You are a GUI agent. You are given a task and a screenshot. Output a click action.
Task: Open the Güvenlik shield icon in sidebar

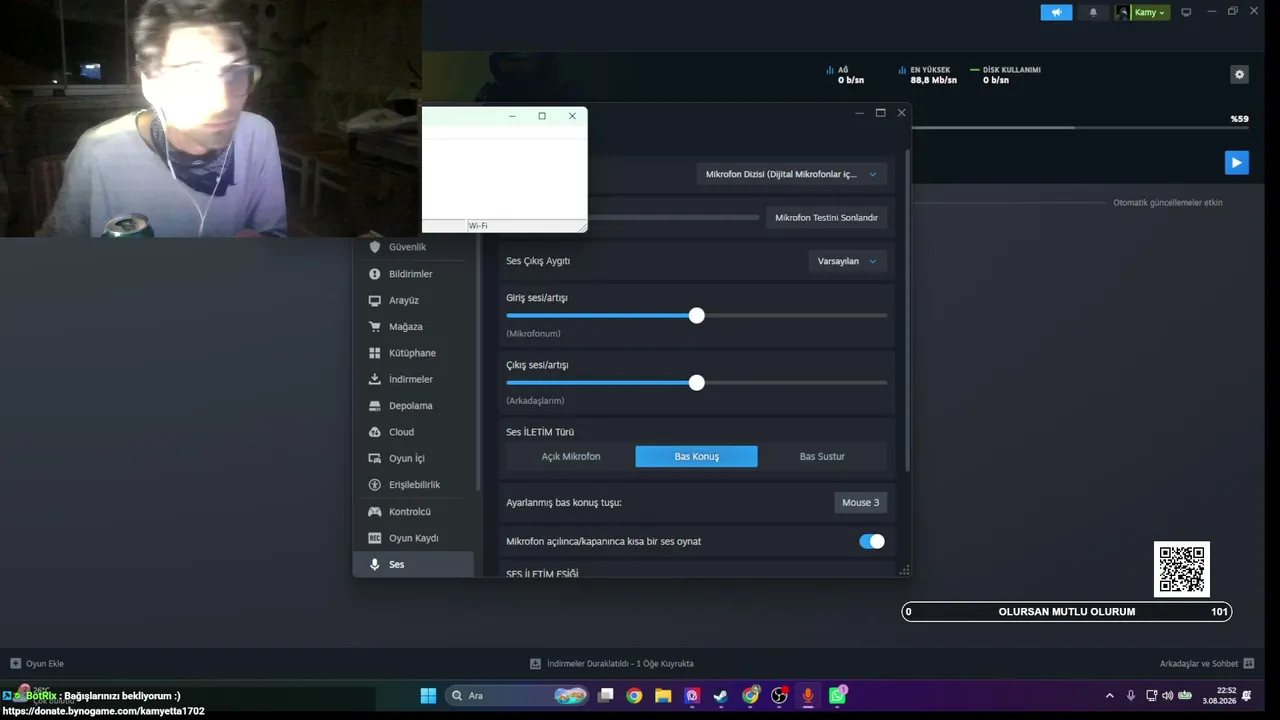click(375, 247)
